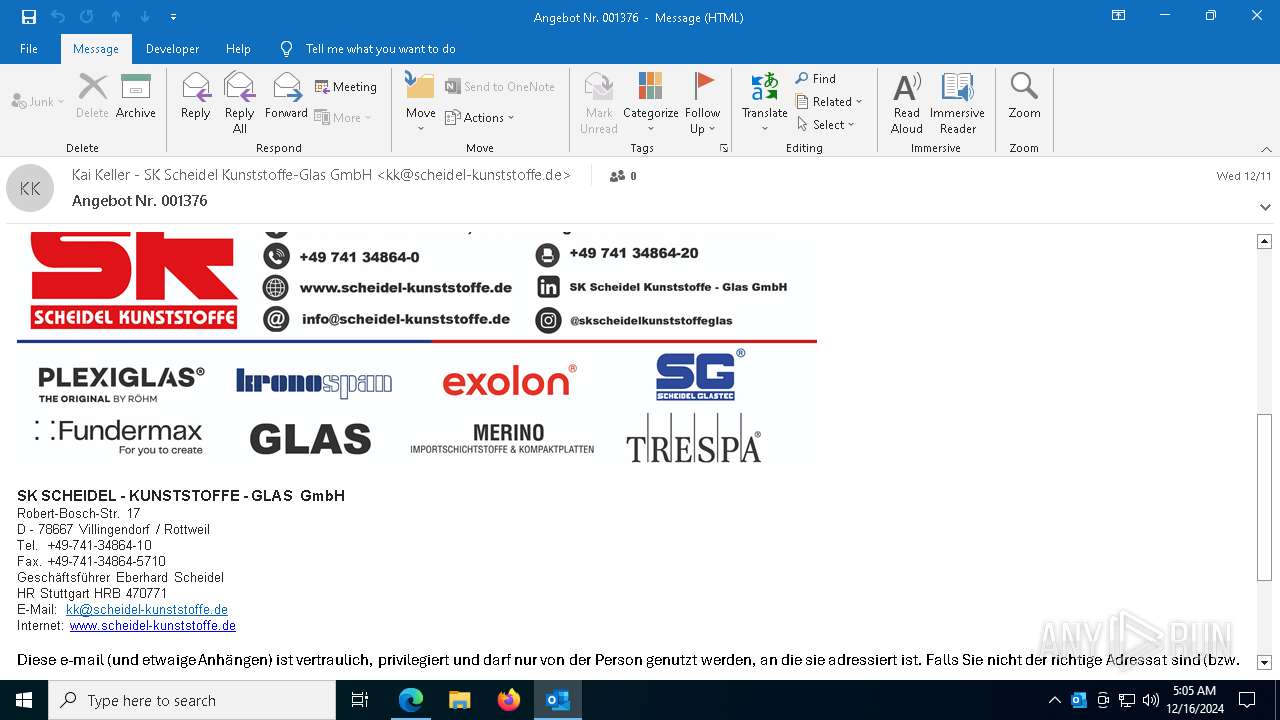1280x720 pixels.
Task: Click Tell me what you want to do
Action: click(x=380, y=49)
